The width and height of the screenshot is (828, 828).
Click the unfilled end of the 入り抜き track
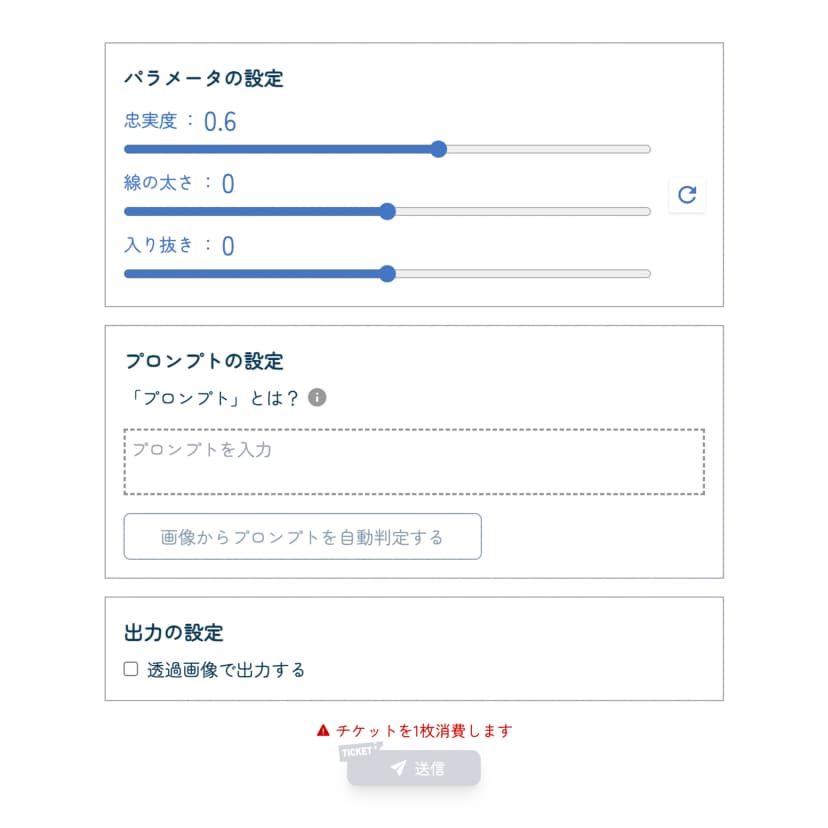point(600,273)
